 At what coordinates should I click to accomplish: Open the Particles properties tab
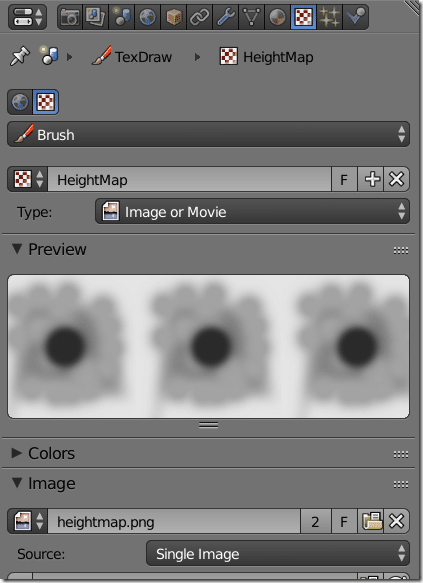pos(330,17)
